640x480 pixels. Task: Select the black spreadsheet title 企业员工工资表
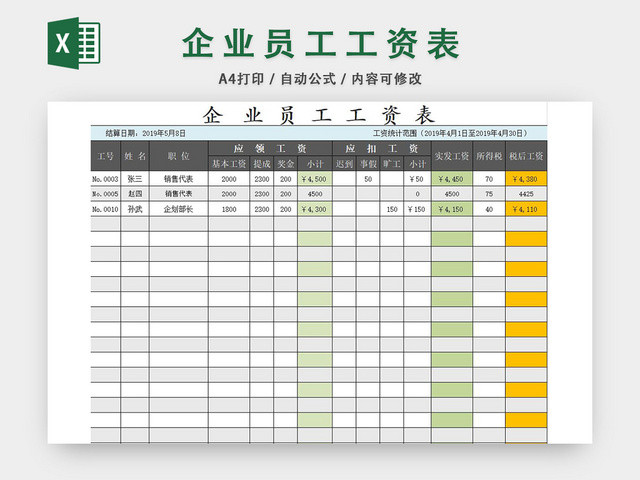click(x=319, y=115)
